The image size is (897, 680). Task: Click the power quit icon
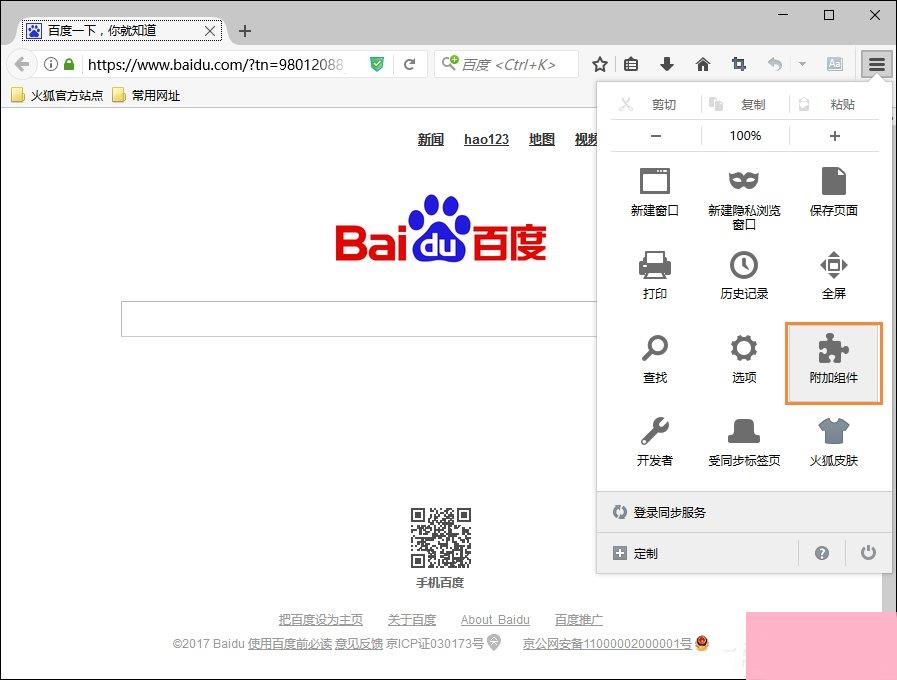[868, 553]
